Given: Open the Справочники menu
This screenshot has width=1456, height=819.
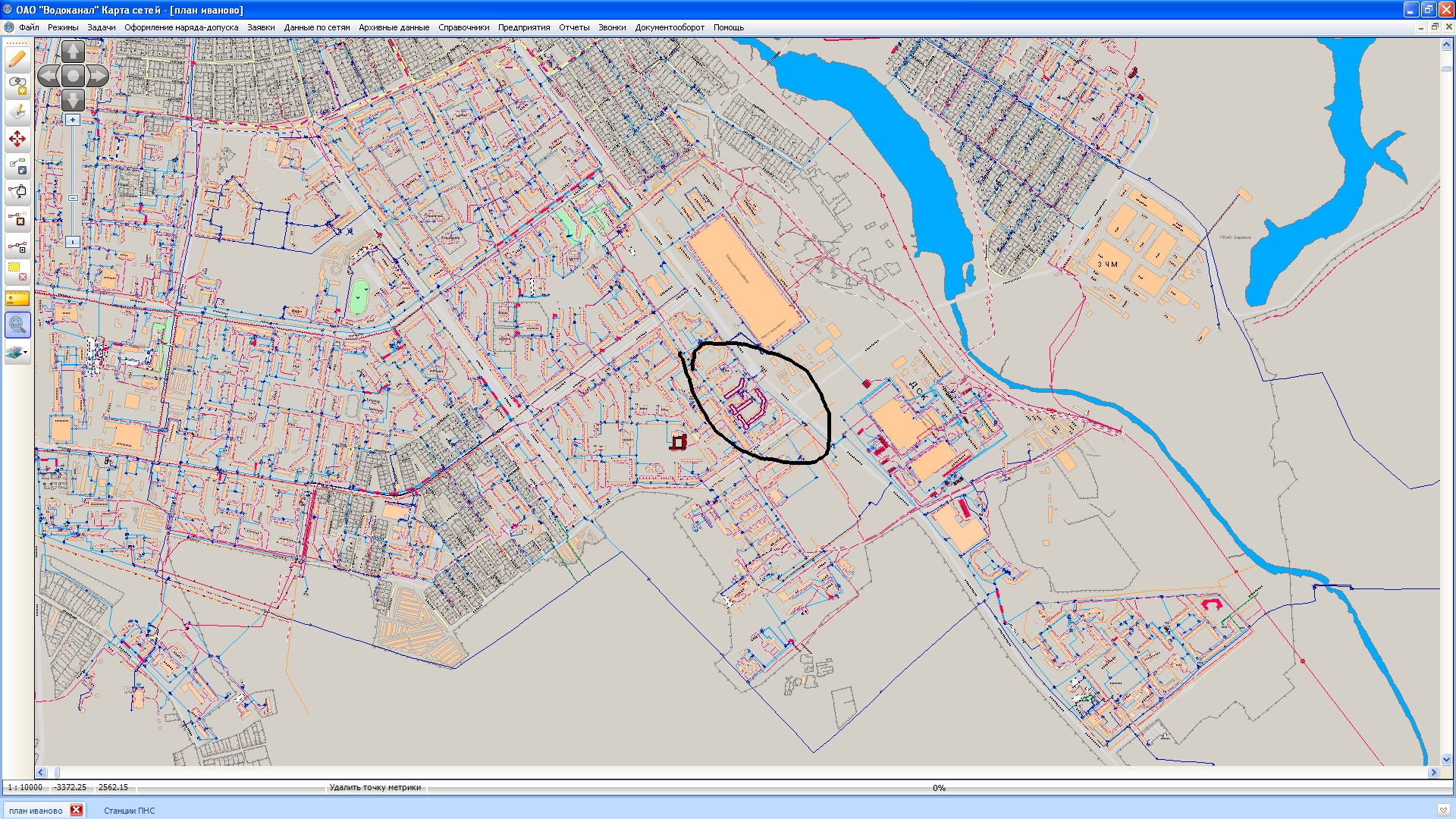Looking at the screenshot, I should (x=463, y=27).
